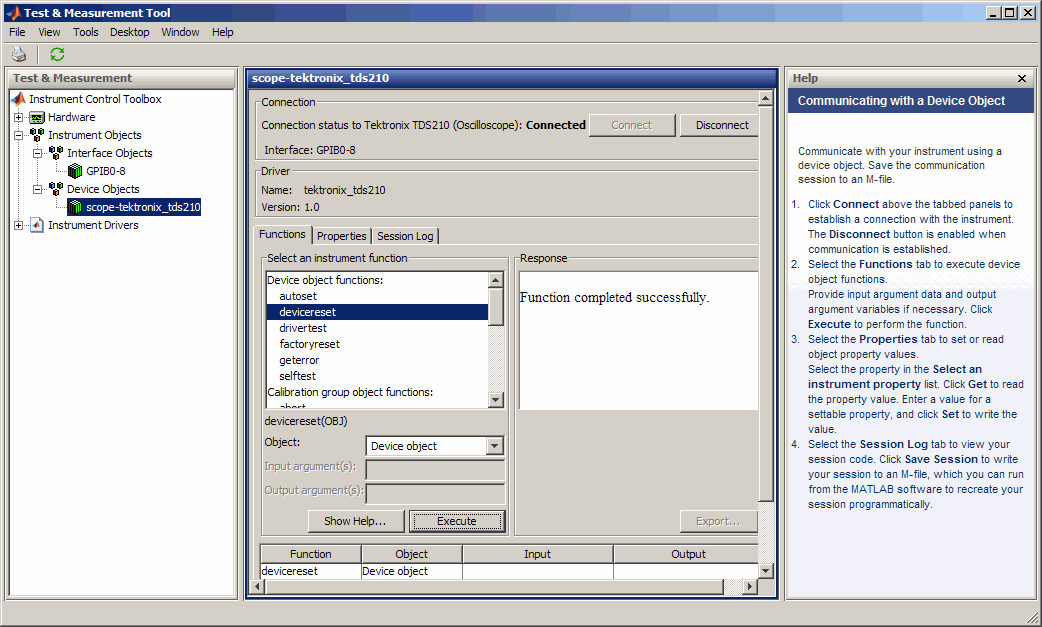Click the Instrument Drivers node icon

[37, 225]
